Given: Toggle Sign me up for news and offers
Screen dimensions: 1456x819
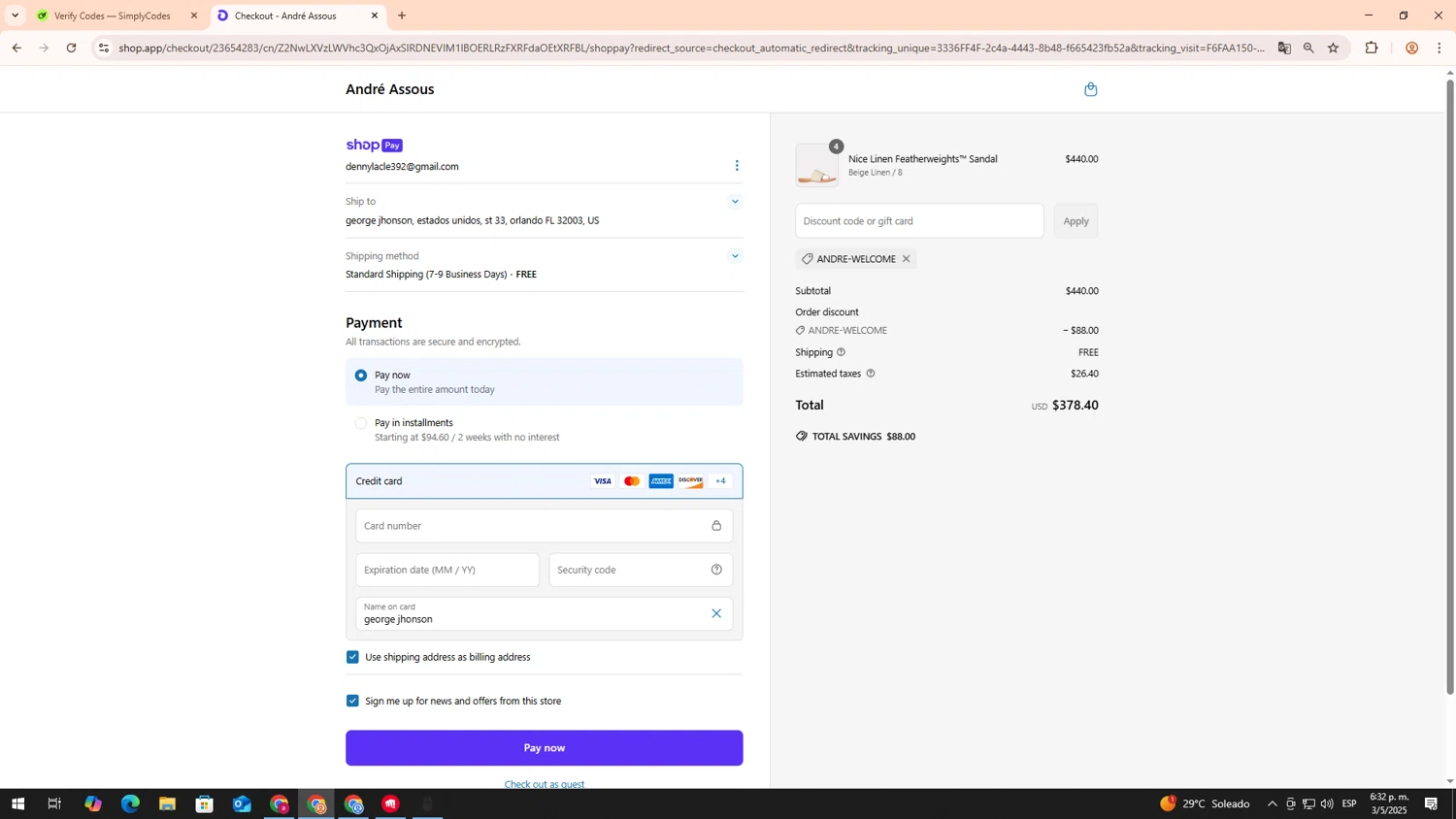Looking at the screenshot, I should point(352,701).
